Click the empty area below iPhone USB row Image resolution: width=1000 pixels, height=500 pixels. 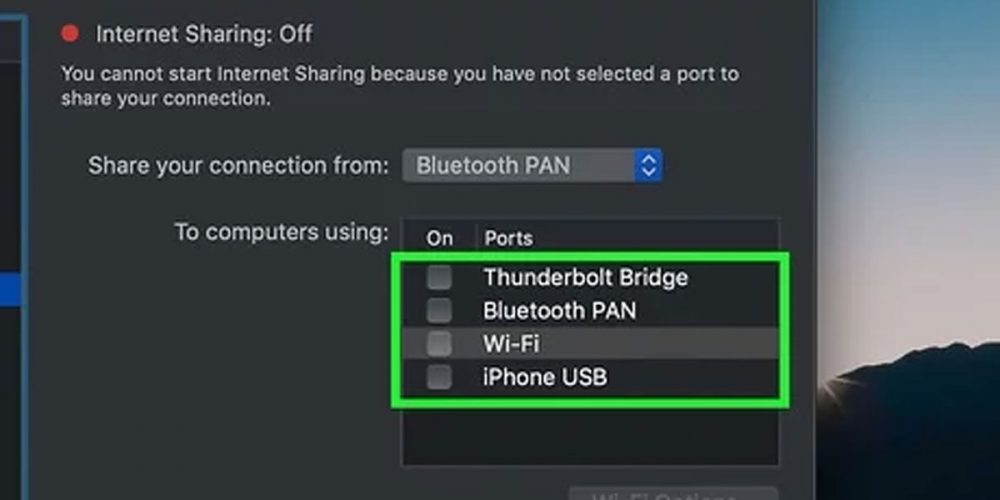pyautogui.click(x=590, y=435)
